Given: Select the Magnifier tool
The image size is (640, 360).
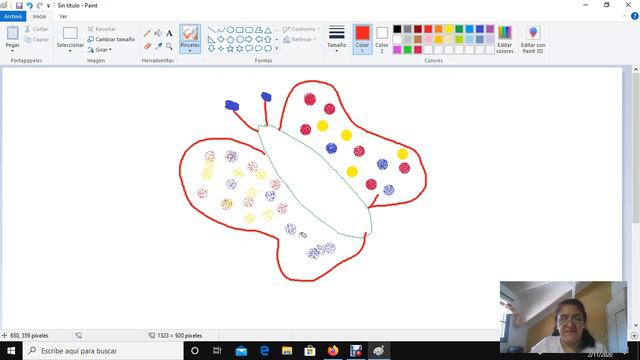Looking at the screenshot, I should click(169, 46).
